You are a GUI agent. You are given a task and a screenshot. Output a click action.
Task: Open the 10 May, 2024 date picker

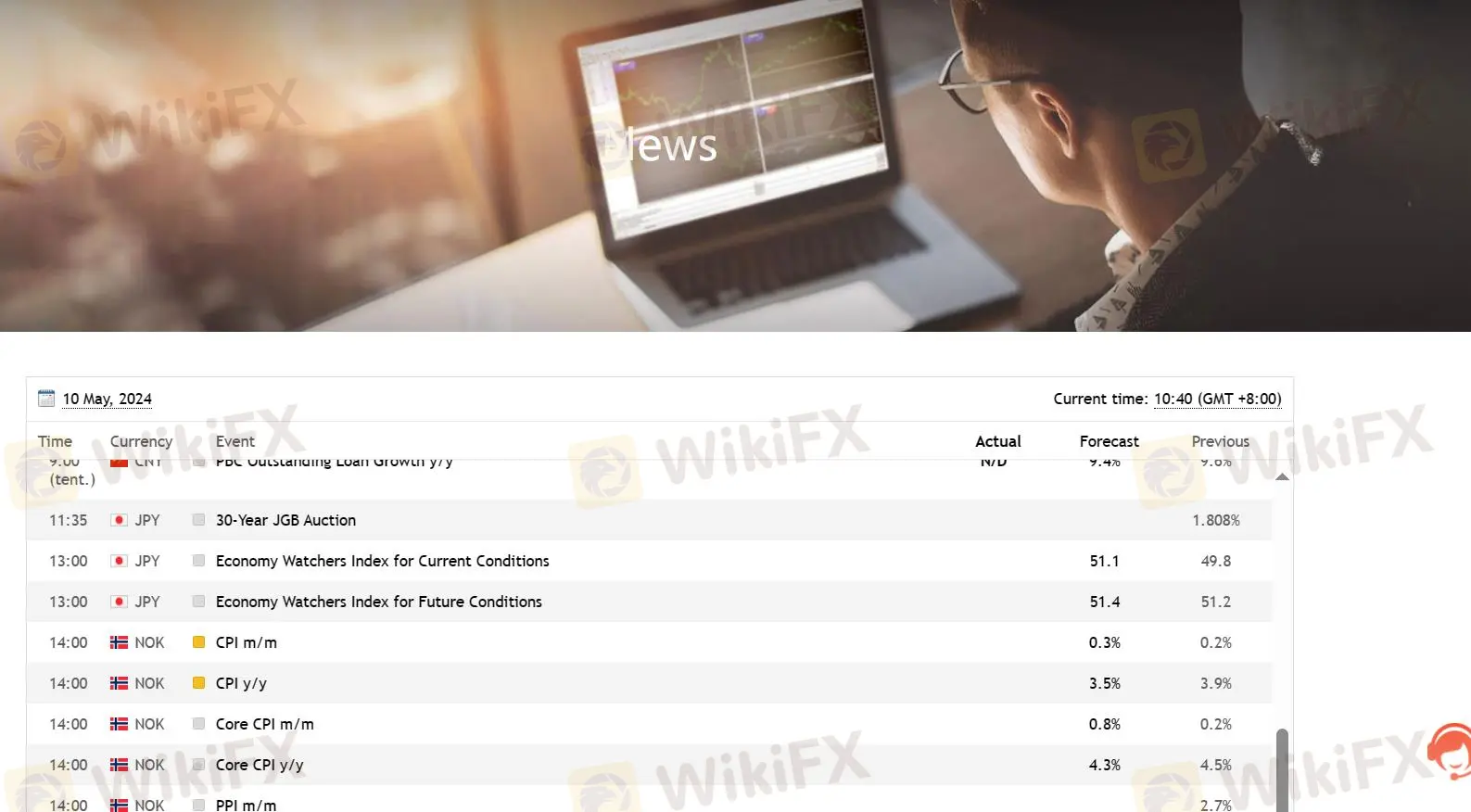(108, 399)
